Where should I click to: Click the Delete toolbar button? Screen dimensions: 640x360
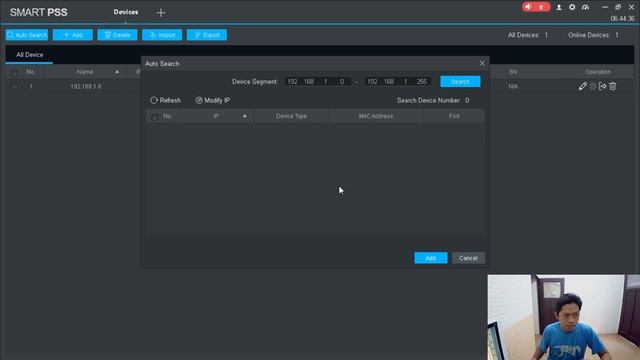point(117,35)
